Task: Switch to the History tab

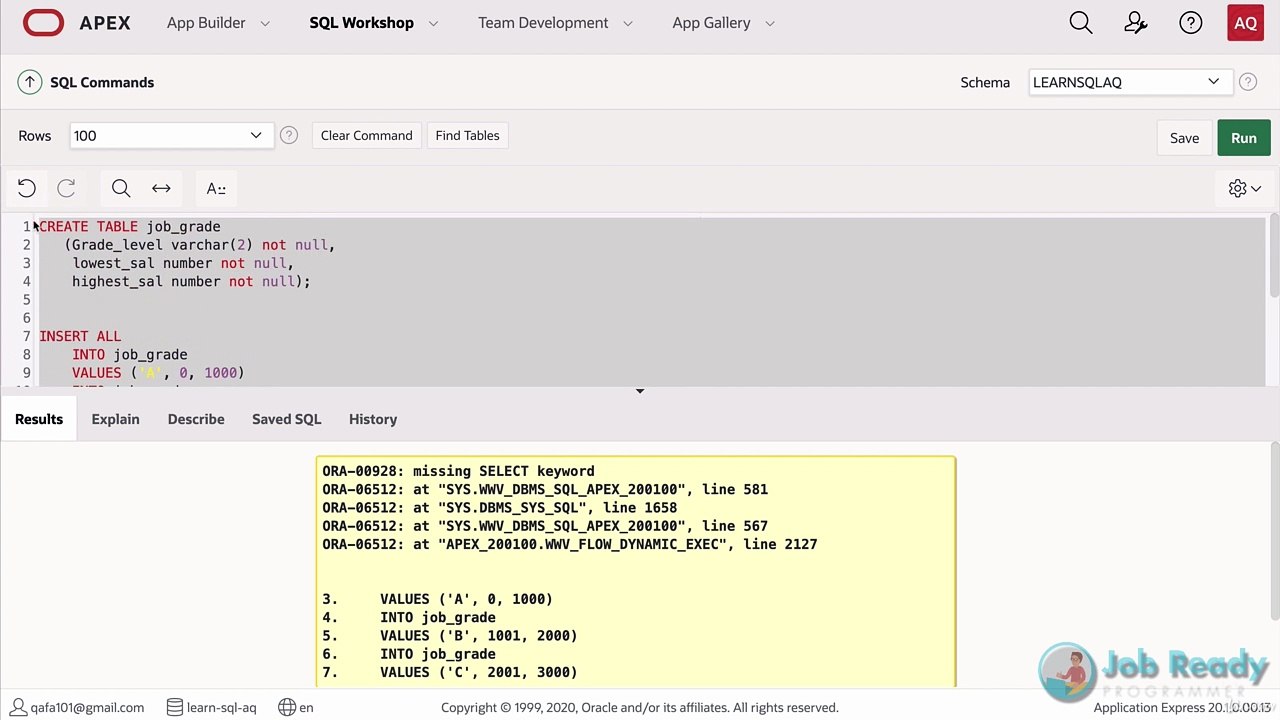Action: tap(373, 419)
